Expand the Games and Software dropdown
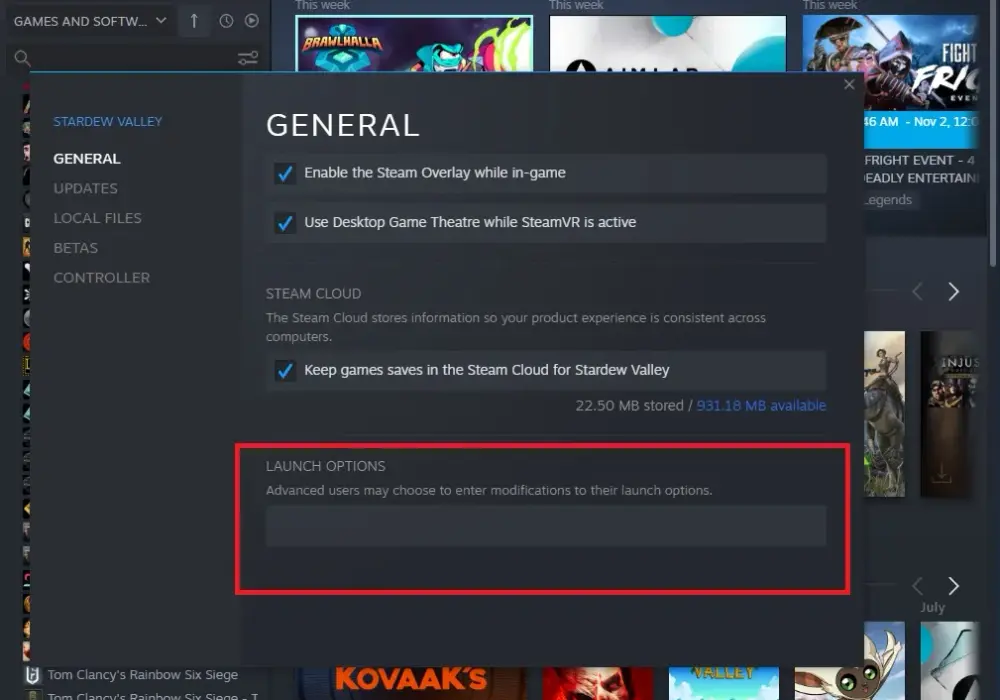The image size is (1000, 700). [x=161, y=20]
